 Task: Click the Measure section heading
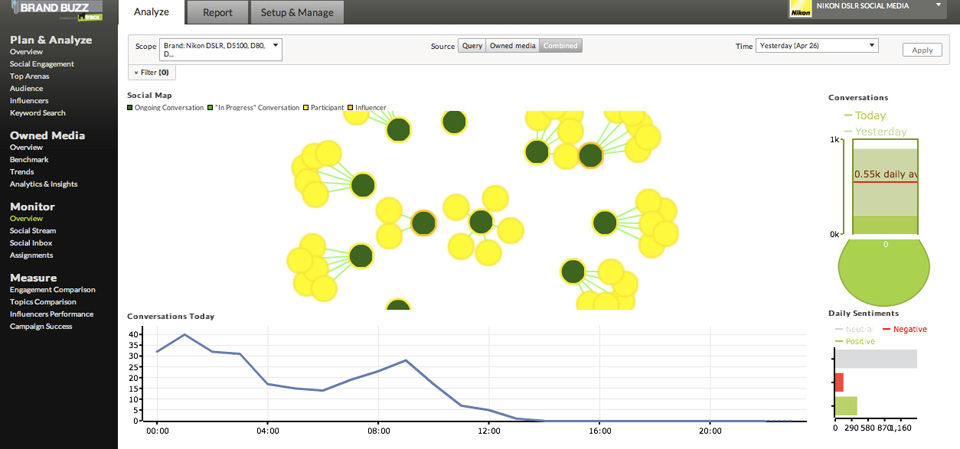[x=33, y=277]
